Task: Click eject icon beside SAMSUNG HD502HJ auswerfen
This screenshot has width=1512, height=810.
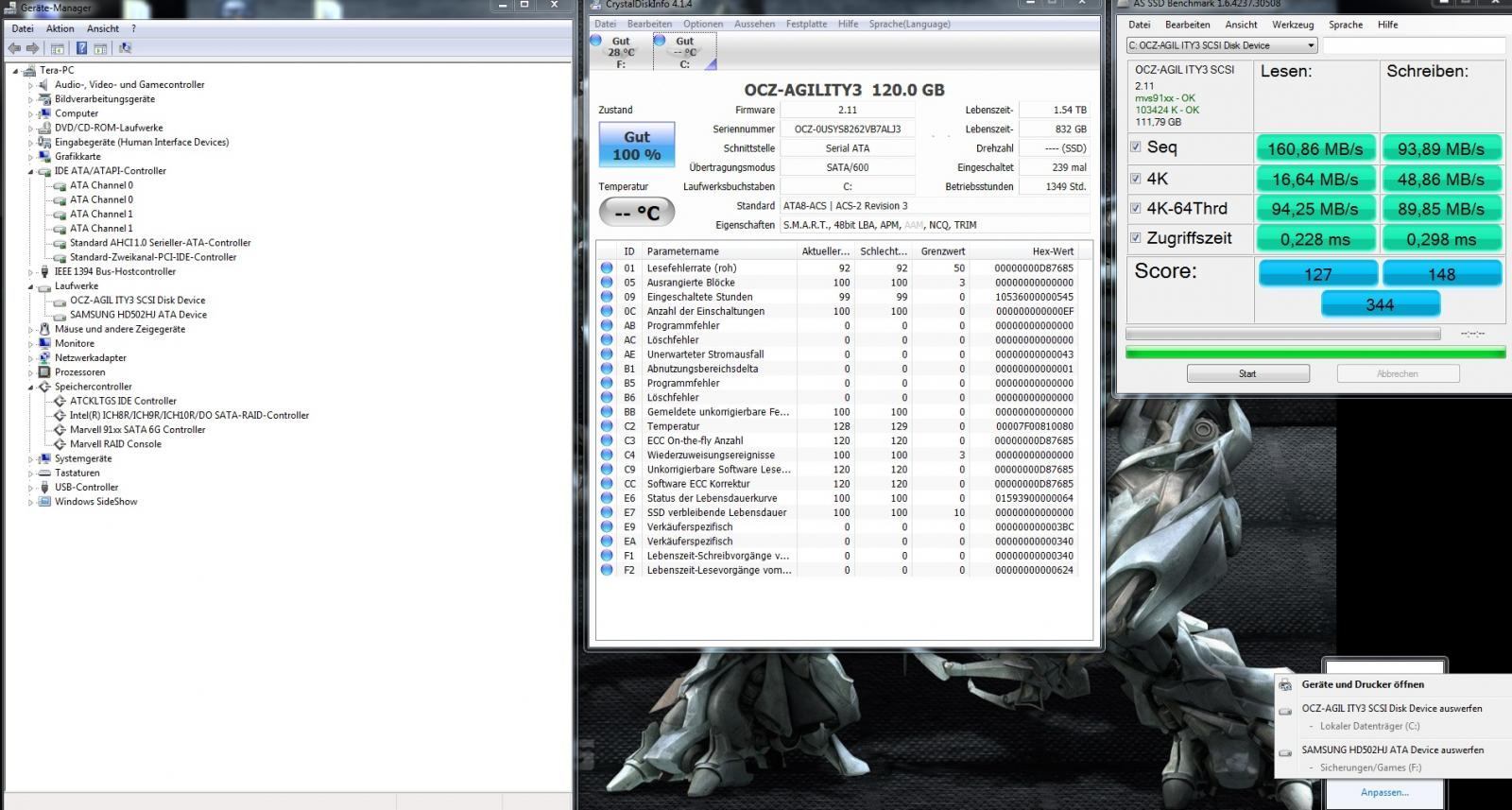Action: click(x=1285, y=751)
